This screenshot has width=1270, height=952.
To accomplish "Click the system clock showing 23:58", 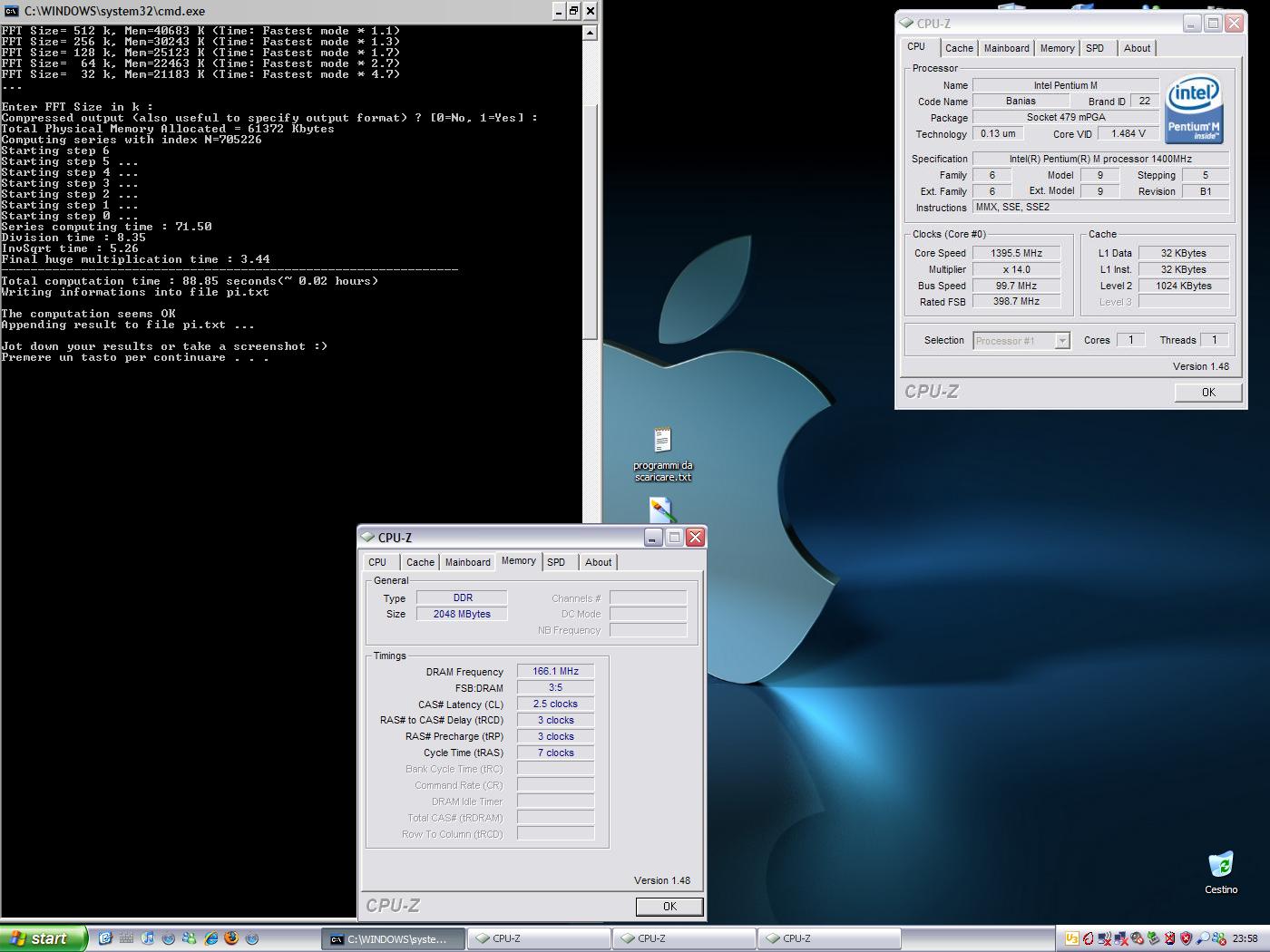I will pos(1246,938).
